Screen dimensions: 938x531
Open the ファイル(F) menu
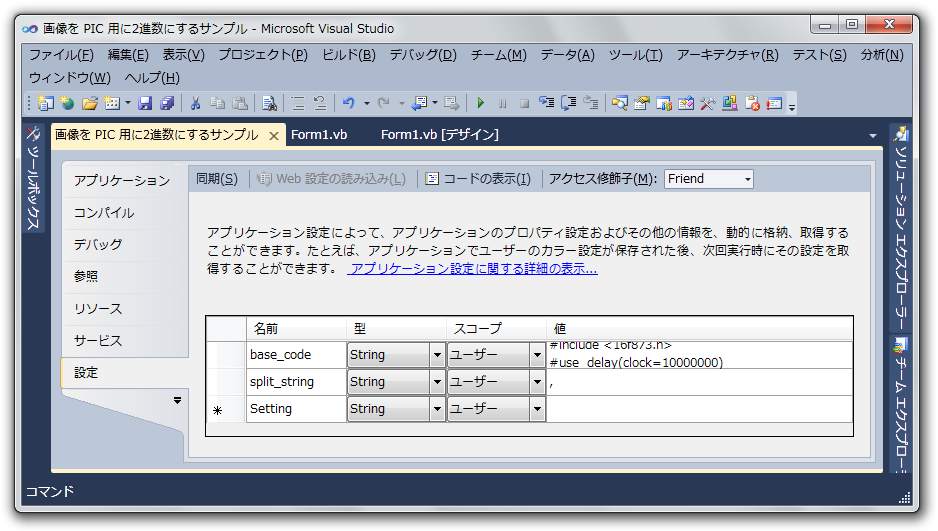[61, 55]
